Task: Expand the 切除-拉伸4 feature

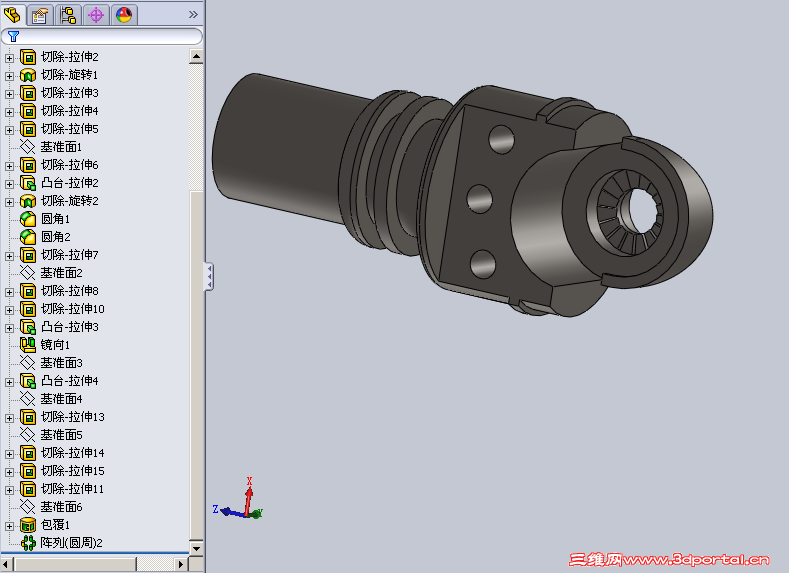Action: [9, 112]
